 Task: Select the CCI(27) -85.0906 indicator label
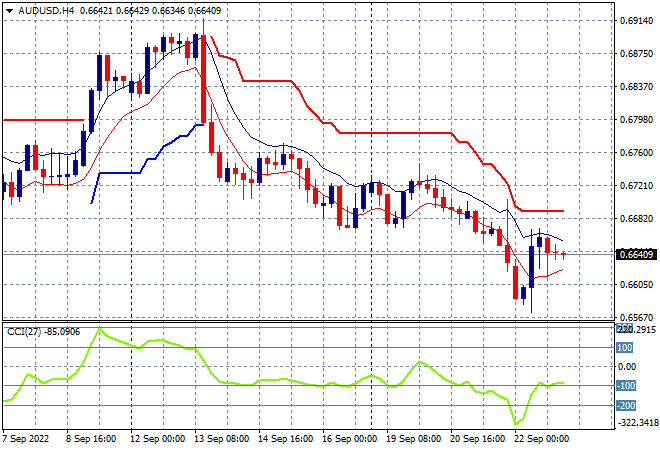pos(43,332)
